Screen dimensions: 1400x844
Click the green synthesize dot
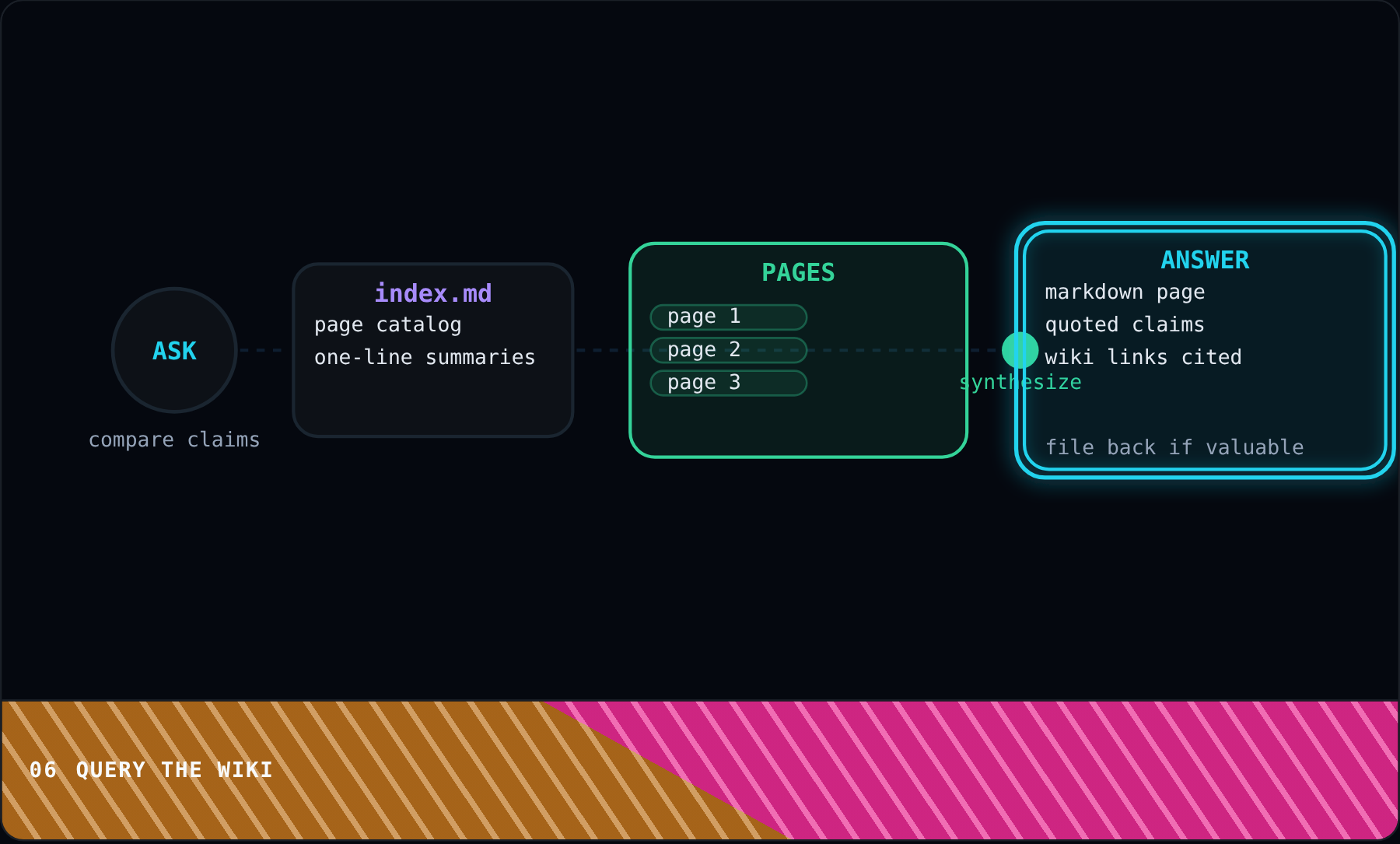(1020, 350)
